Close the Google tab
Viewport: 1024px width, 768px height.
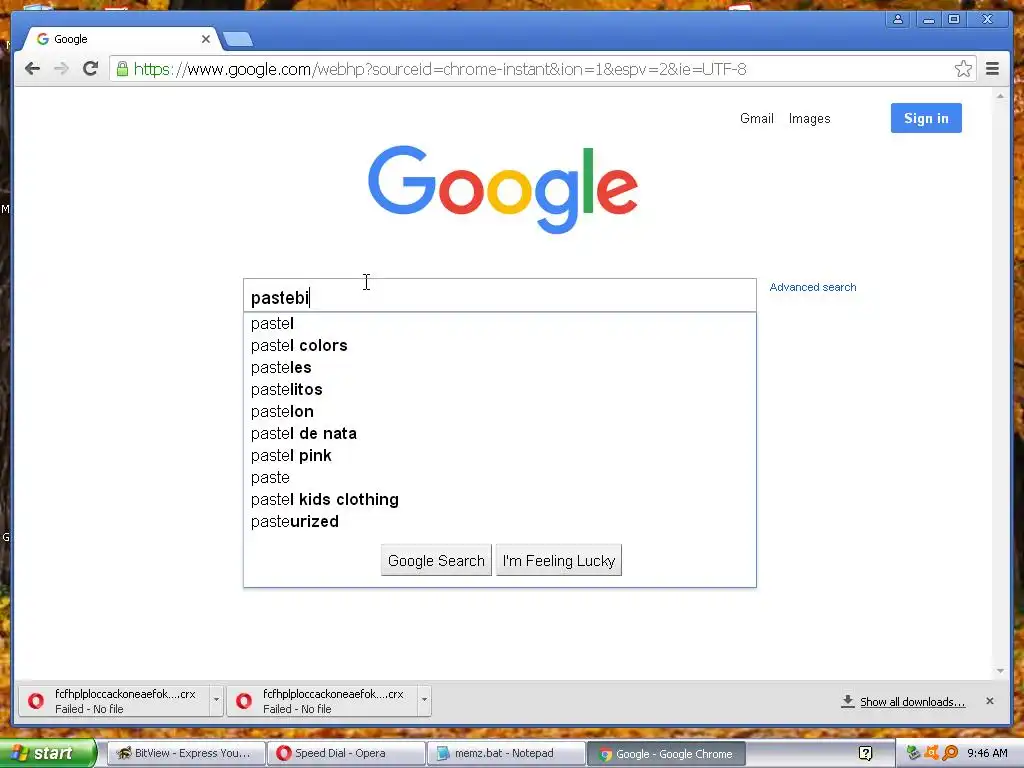pyautogui.click(x=206, y=39)
